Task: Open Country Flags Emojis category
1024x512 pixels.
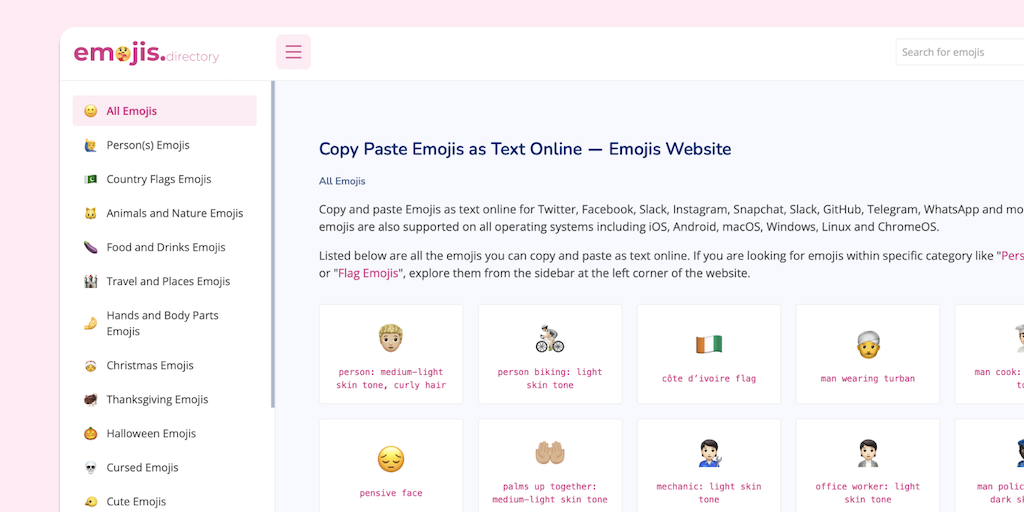Action: pyautogui.click(x=165, y=179)
